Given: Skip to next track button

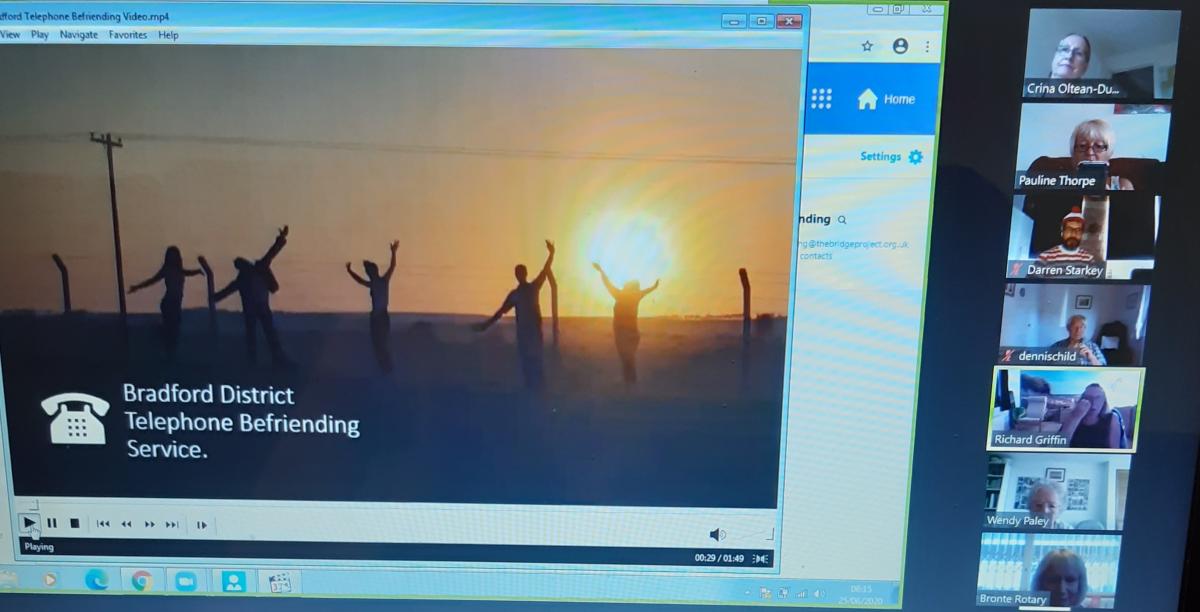Looking at the screenshot, I should [172, 524].
